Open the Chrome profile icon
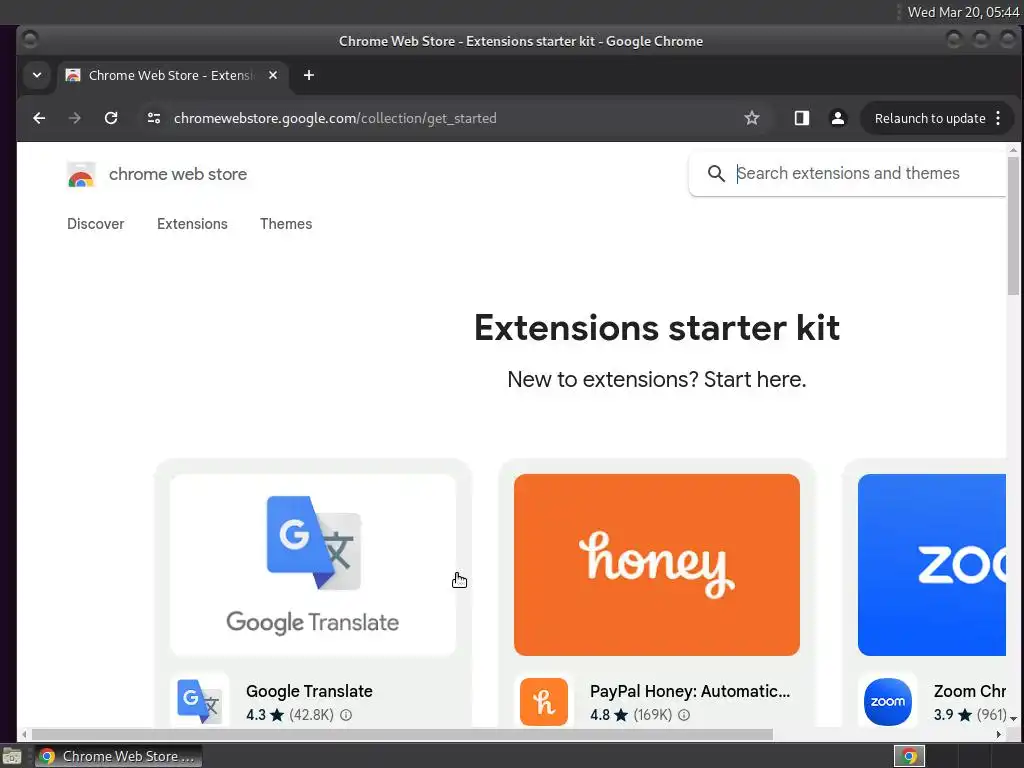 tap(837, 118)
